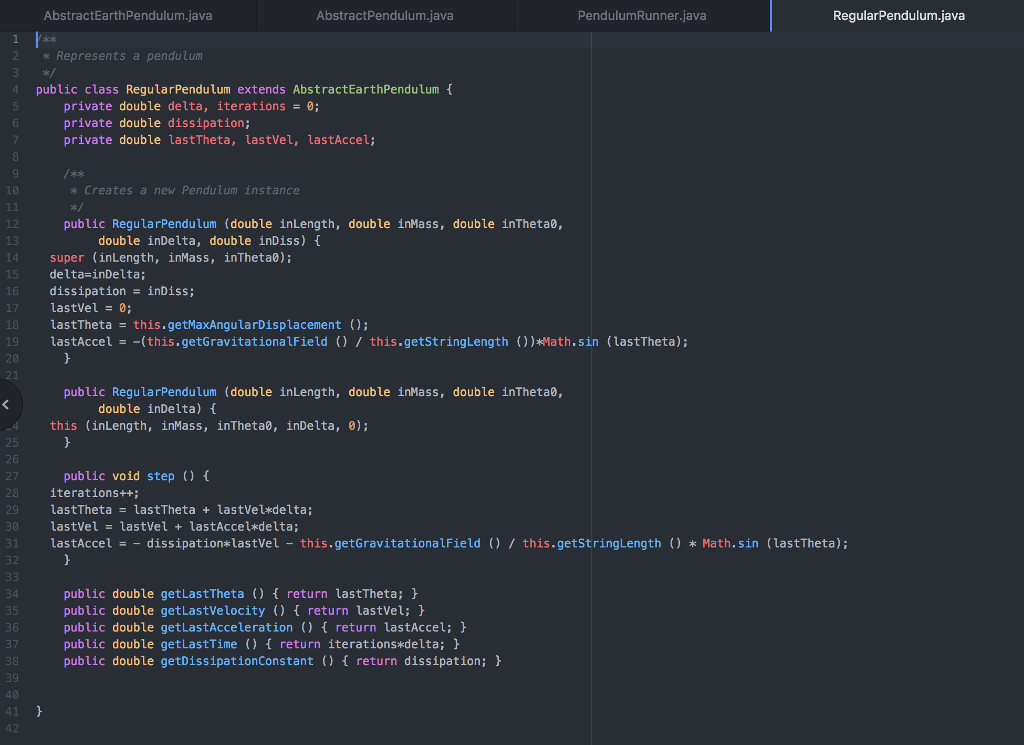1024x745 pixels.
Task: Open the PendulumRunner.java tab
Action: click(x=641, y=15)
